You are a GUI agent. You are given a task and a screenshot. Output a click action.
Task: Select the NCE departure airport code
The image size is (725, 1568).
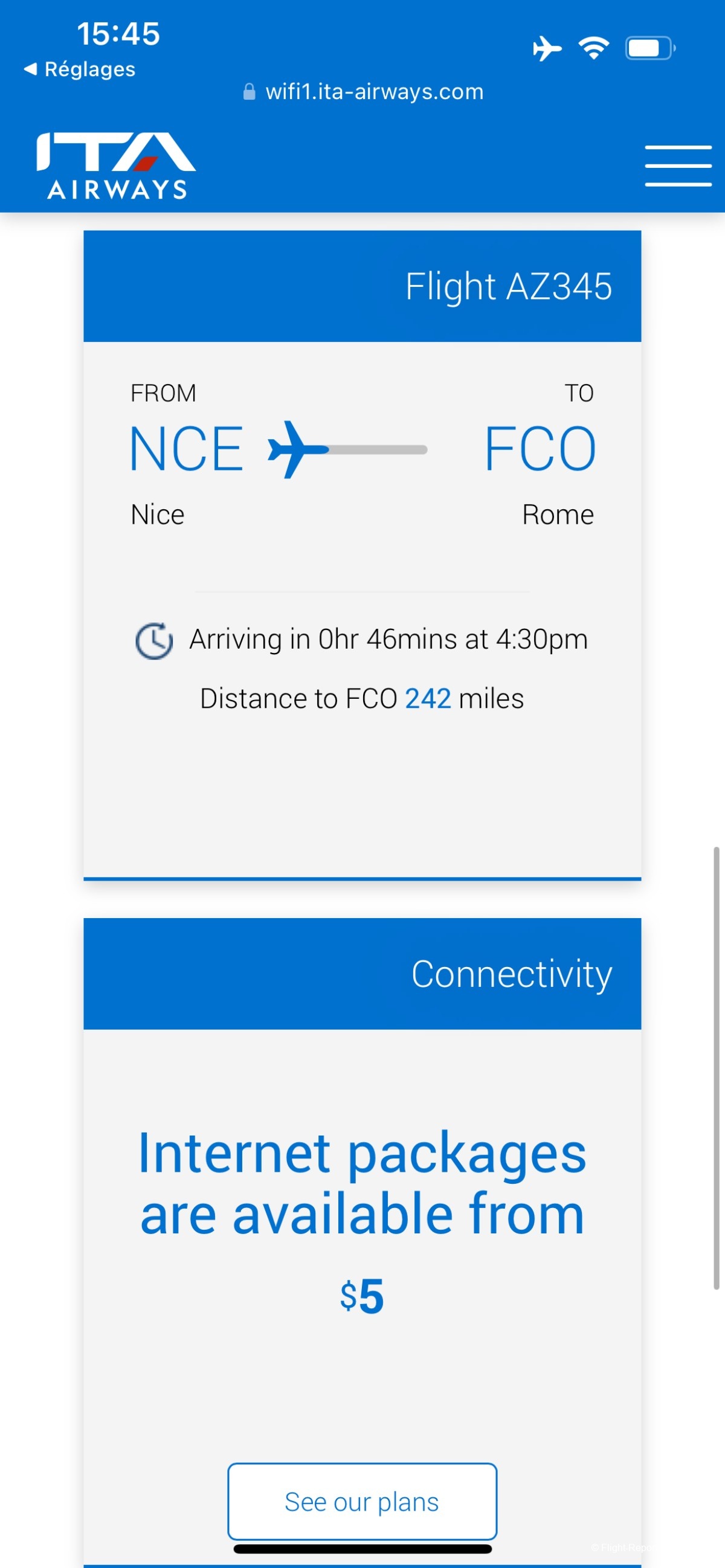(x=186, y=449)
